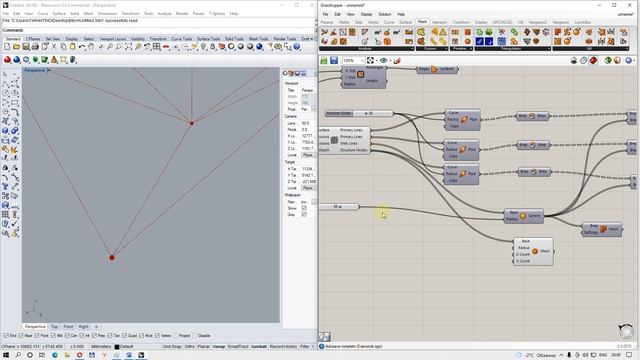
Task: Open the Display menu in Grasshopper
Action: pos(366,14)
